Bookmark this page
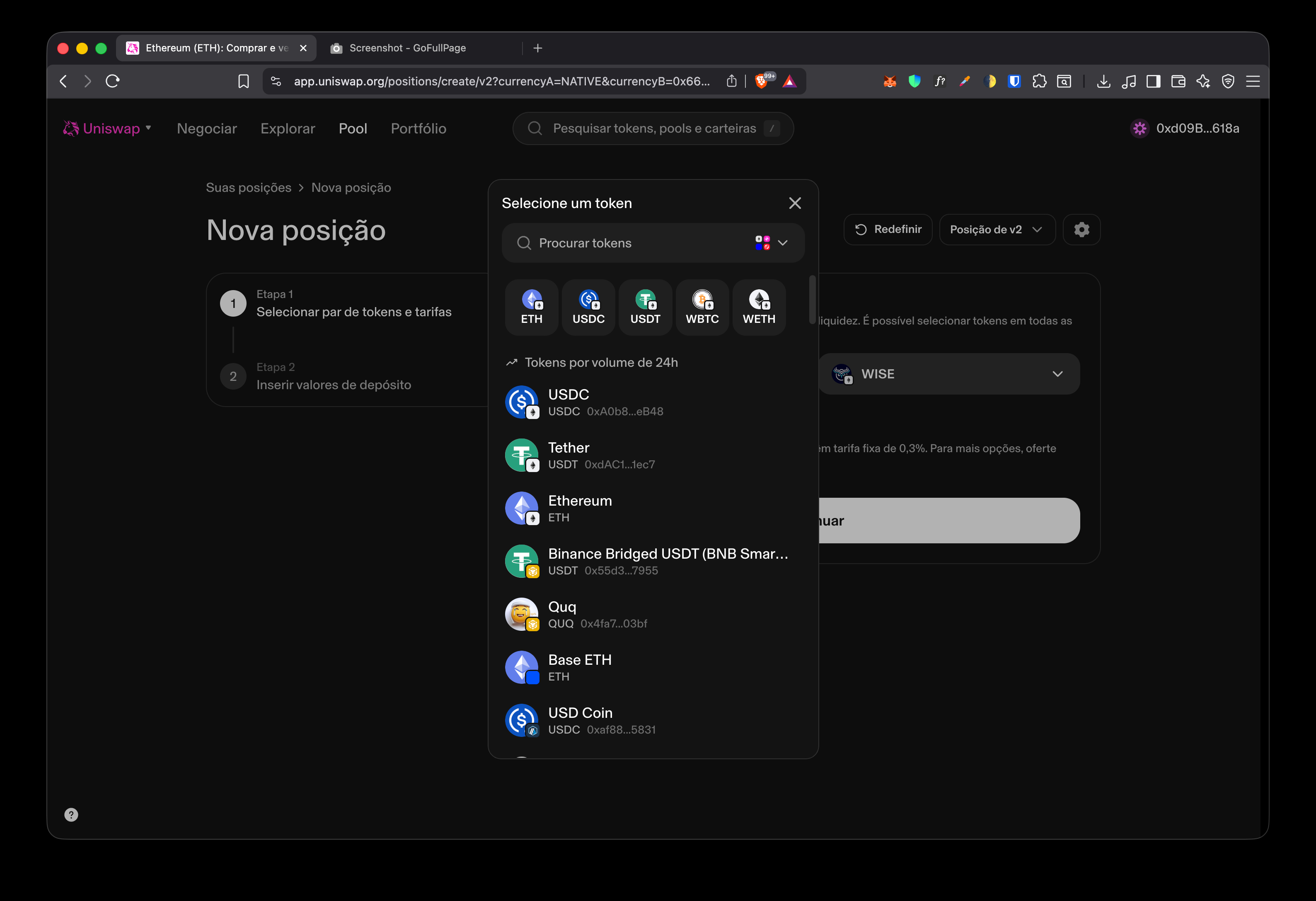 pos(244,82)
